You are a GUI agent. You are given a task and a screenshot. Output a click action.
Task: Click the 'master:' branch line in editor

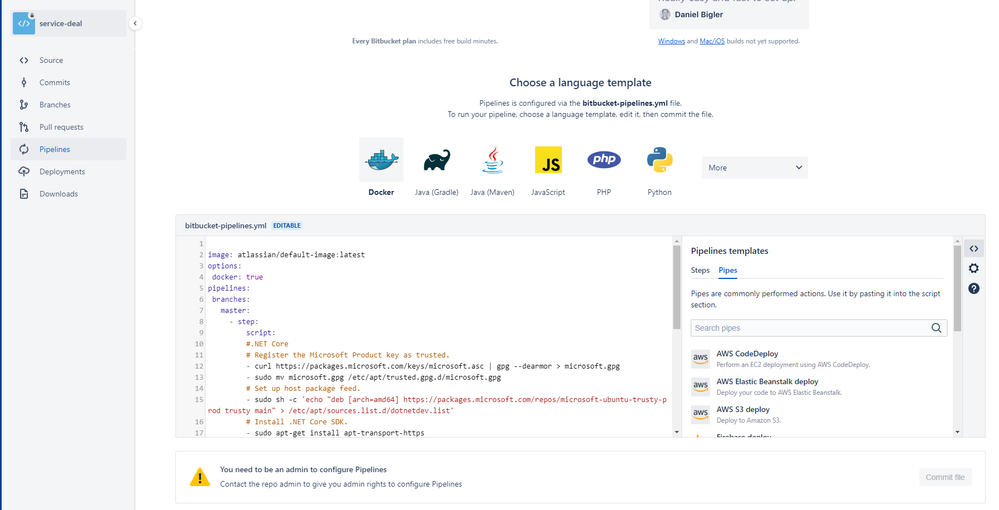pos(235,310)
